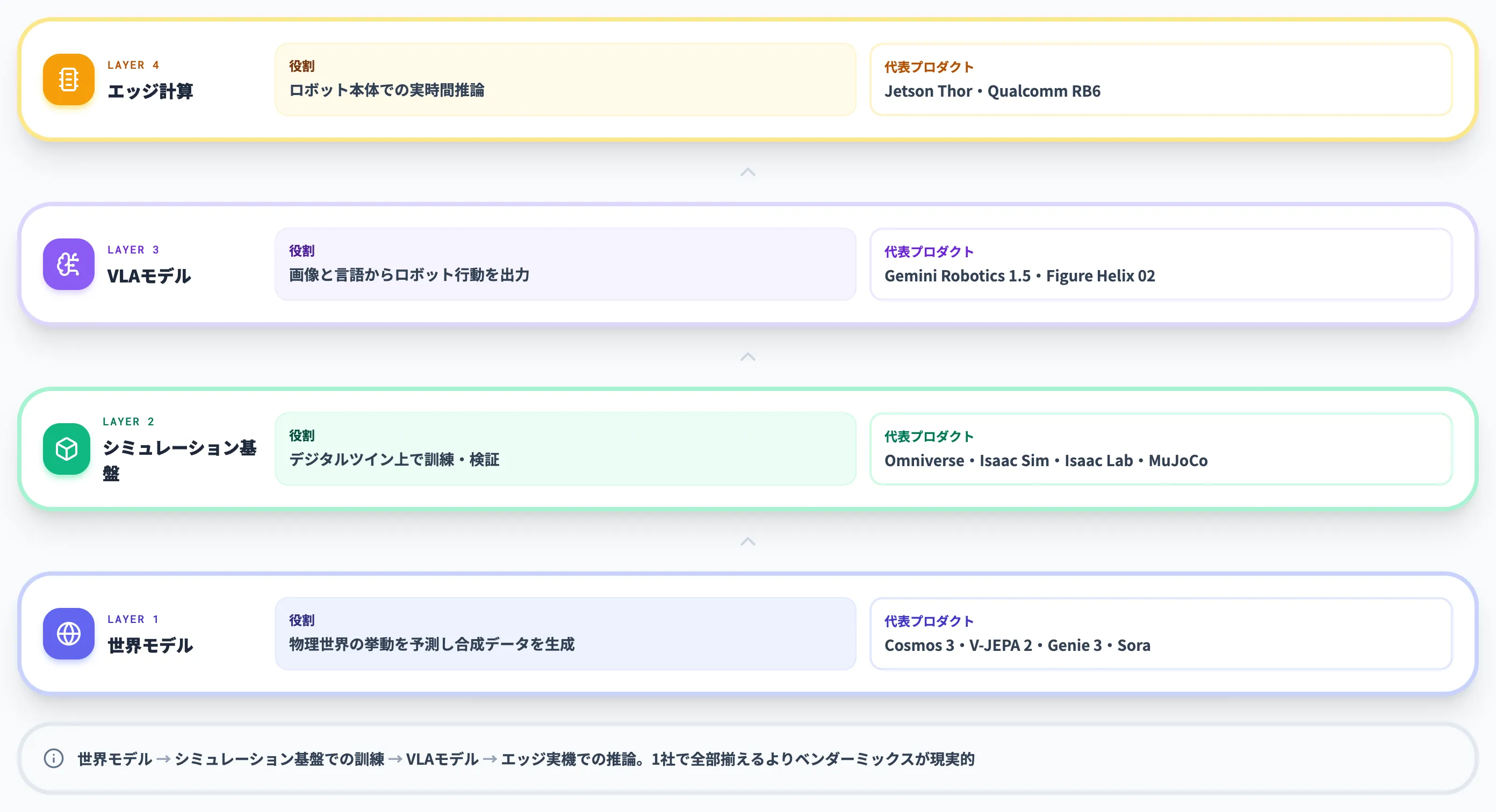Click the chevron between Layer 4 and Layer 3

[x=748, y=172]
